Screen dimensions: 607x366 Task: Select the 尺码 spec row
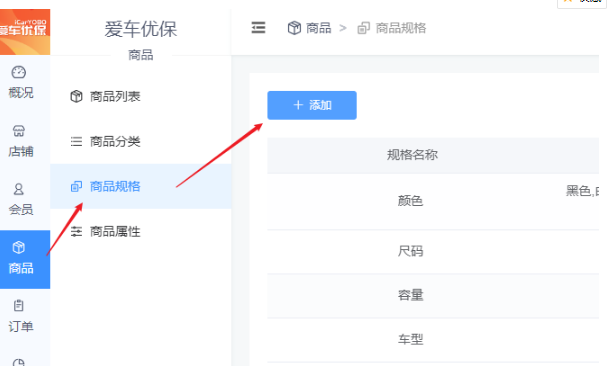pos(433,251)
